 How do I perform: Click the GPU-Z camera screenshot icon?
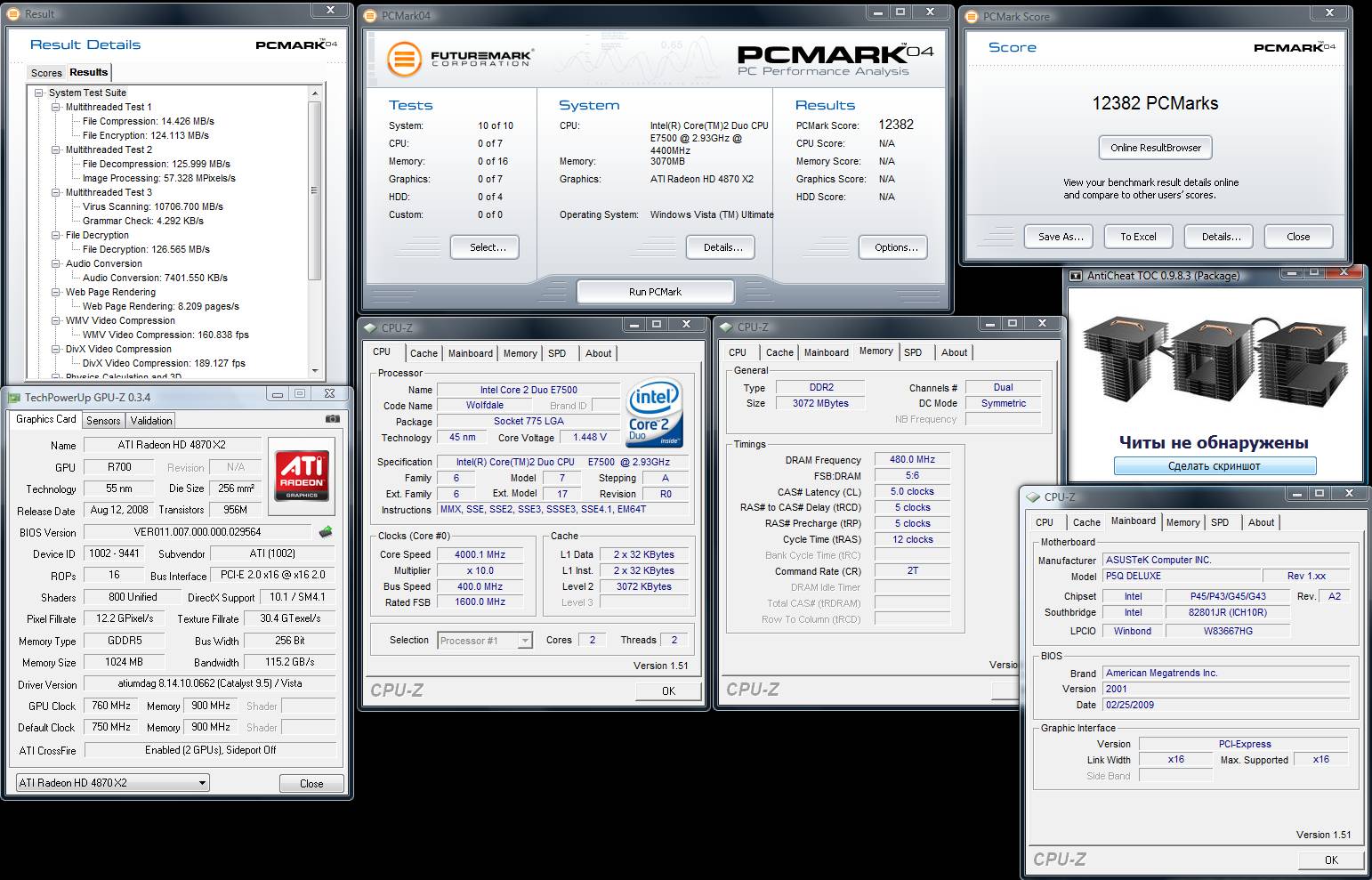tap(332, 419)
